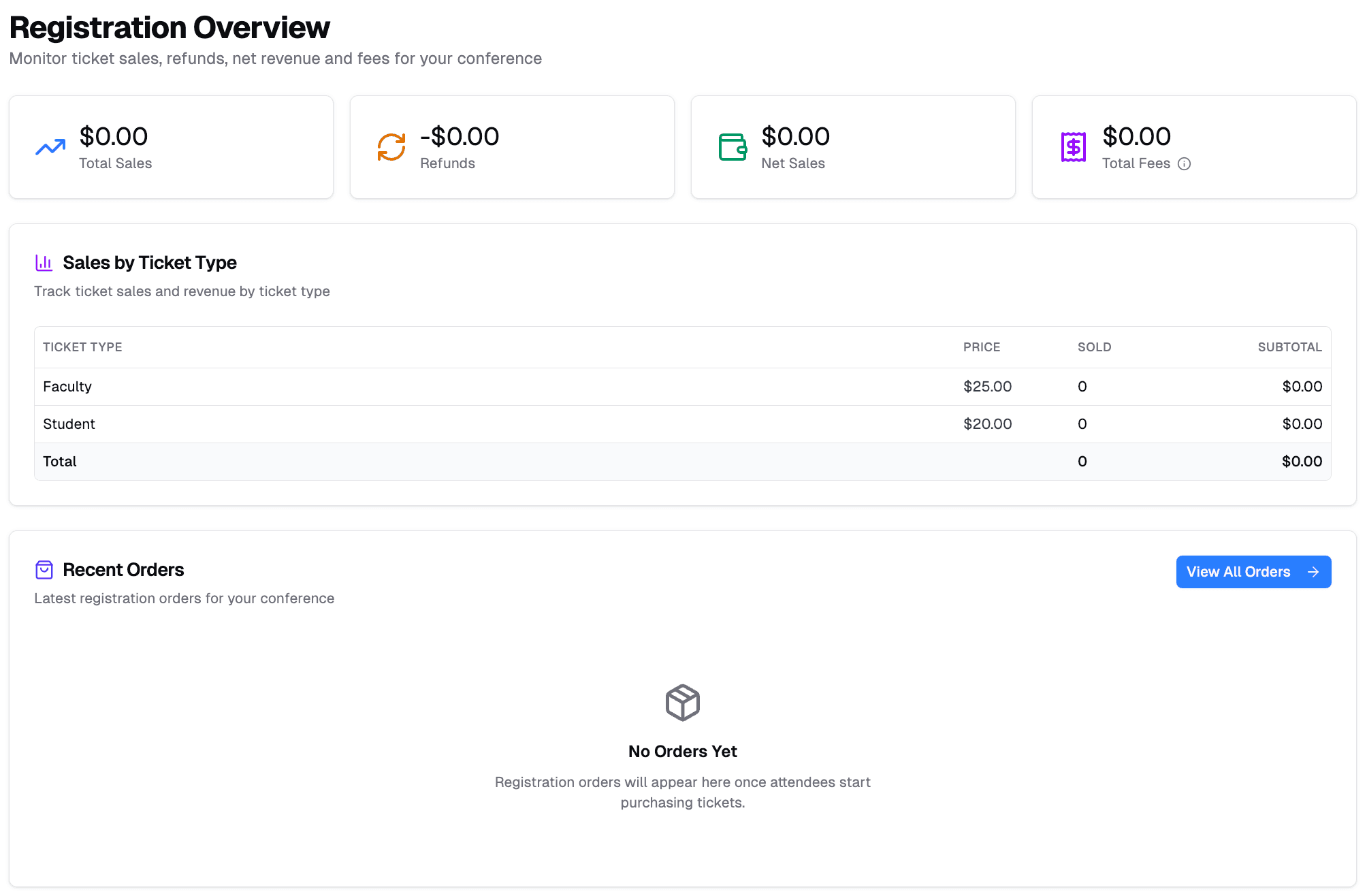This screenshot has width=1367, height=896.
Task: Select the Net Sales summary card
Action: pos(852,146)
